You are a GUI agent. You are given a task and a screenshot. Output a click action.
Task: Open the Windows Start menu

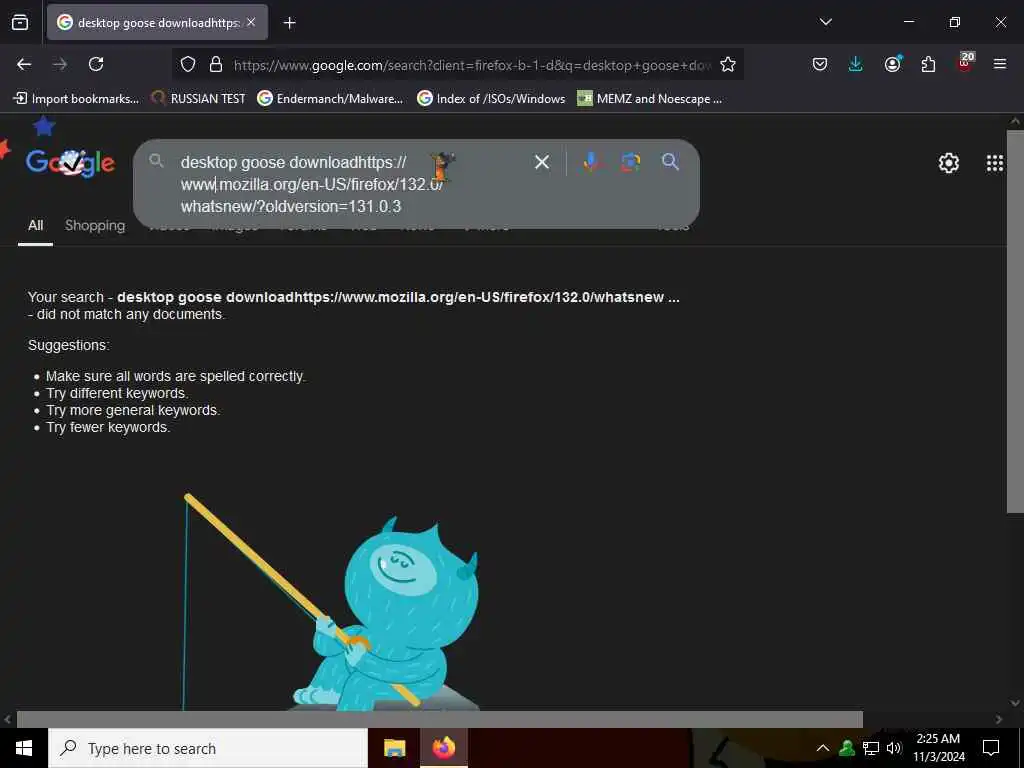[x=24, y=748]
